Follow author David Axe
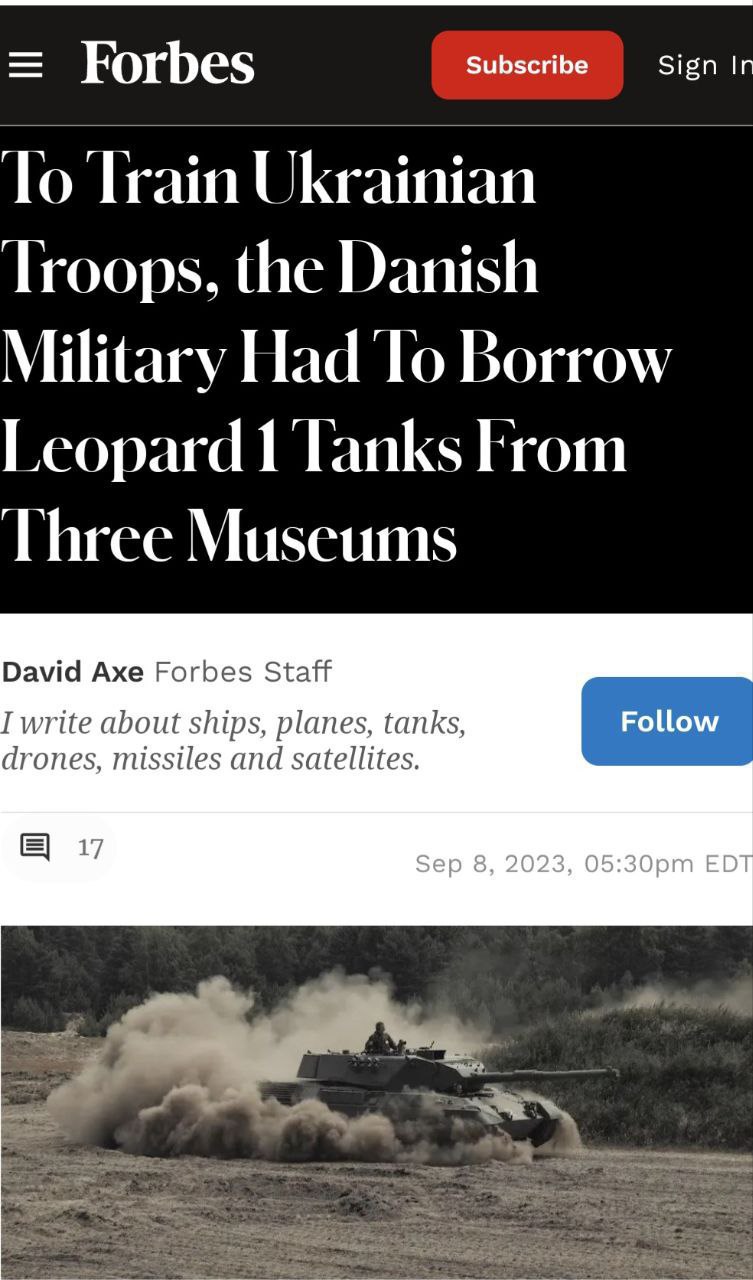 pyautogui.click(x=667, y=721)
